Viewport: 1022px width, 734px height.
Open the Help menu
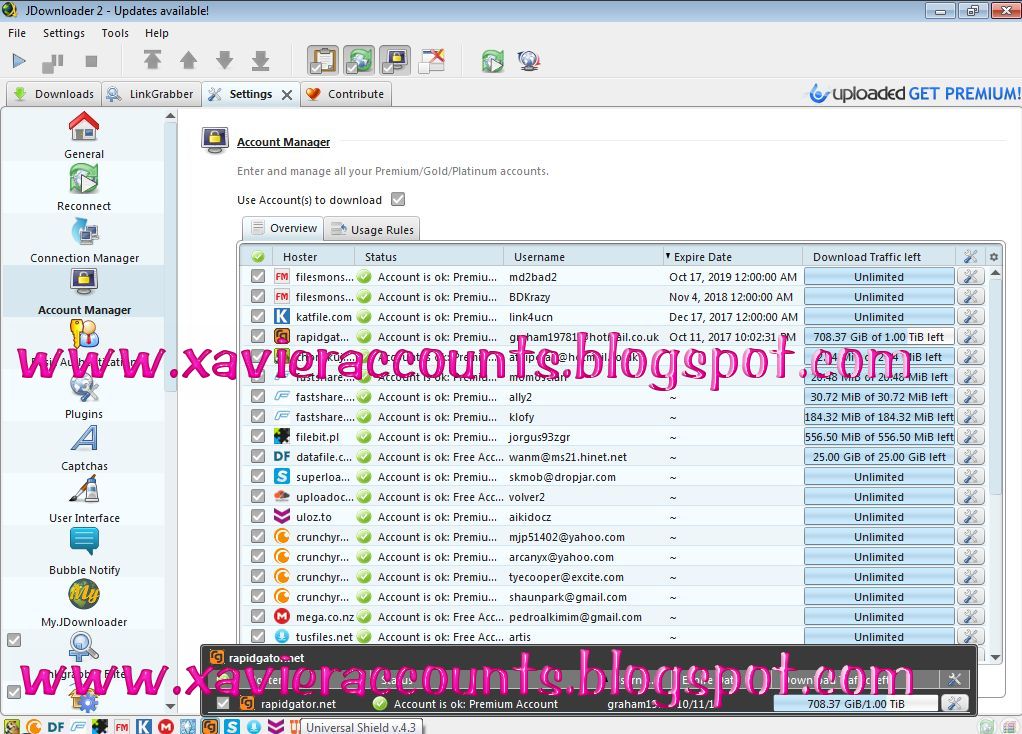tap(156, 33)
